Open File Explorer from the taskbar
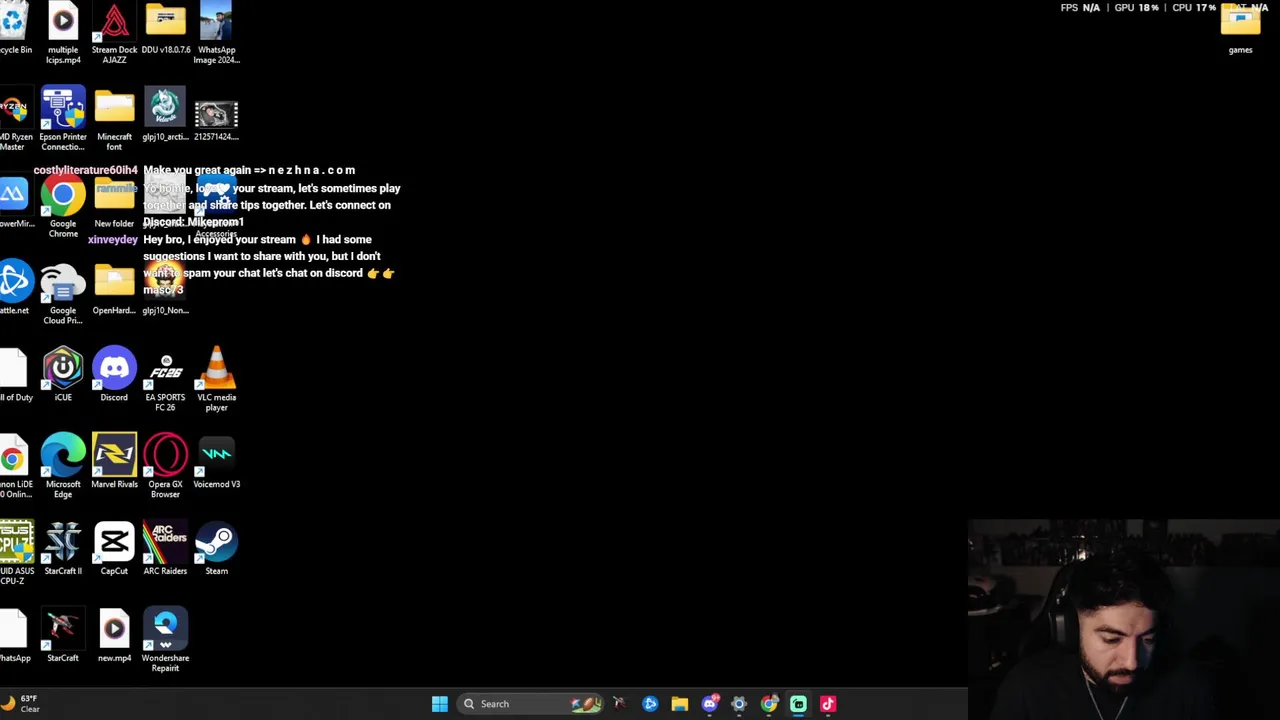Image resolution: width=1280 pixels, height=720 pixels. click(680, 704)
